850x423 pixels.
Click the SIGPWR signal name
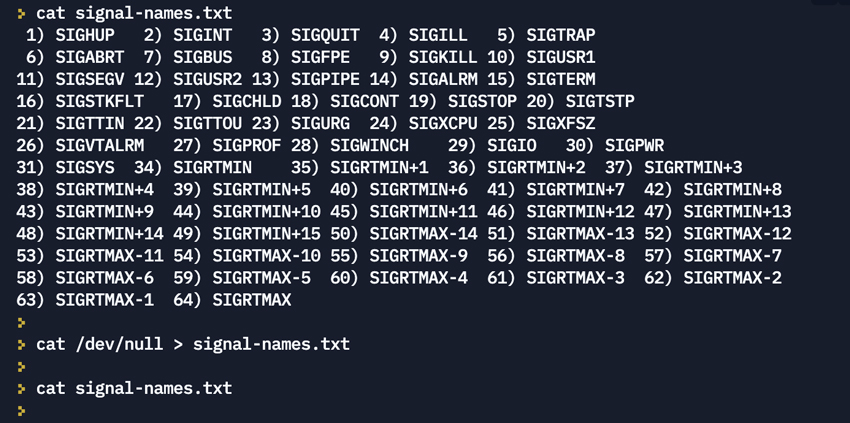(635, 145)
